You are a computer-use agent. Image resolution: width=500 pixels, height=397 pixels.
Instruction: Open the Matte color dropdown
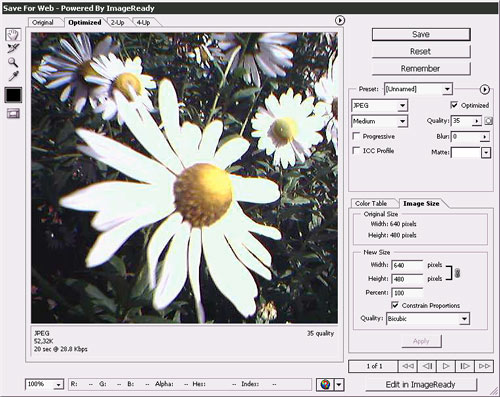click(x=486, y=153)
